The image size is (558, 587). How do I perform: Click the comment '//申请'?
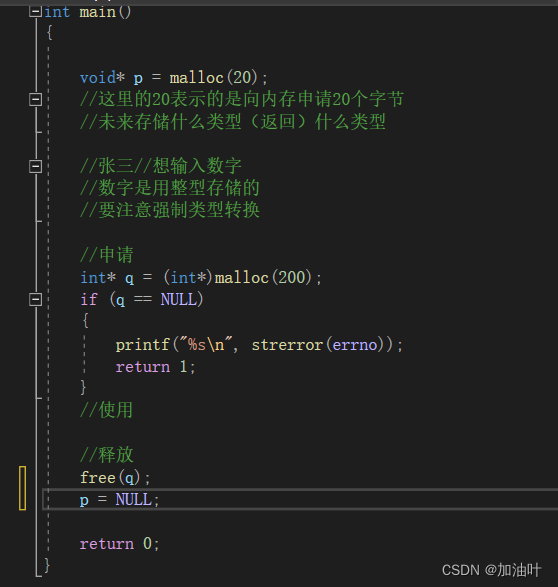click(107, 255)
